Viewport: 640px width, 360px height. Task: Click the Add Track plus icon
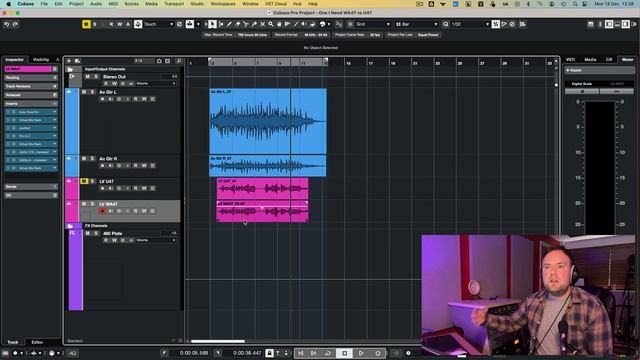(x=69, y=61)
